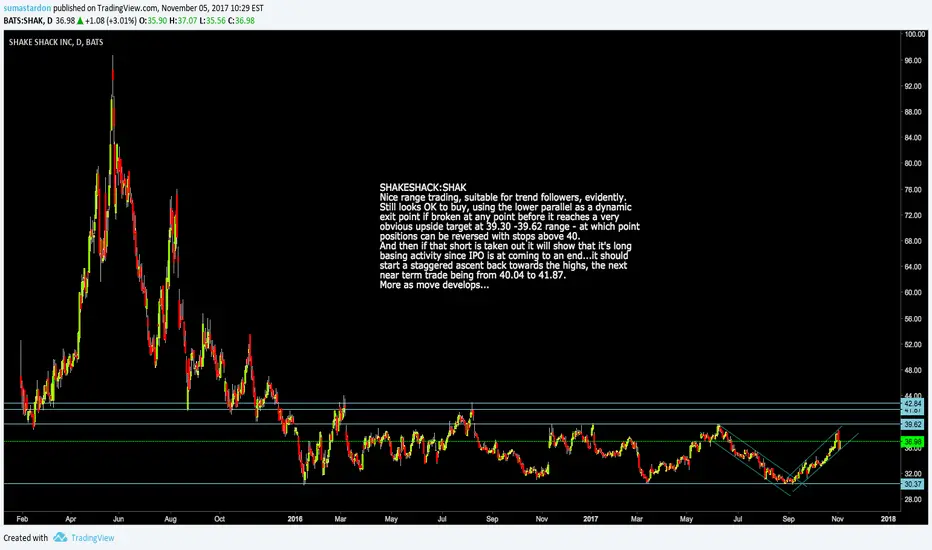Click the H:37.07 high value
Image resolution: width=932 pixels, height=550 pixels.
pos(183,21)
